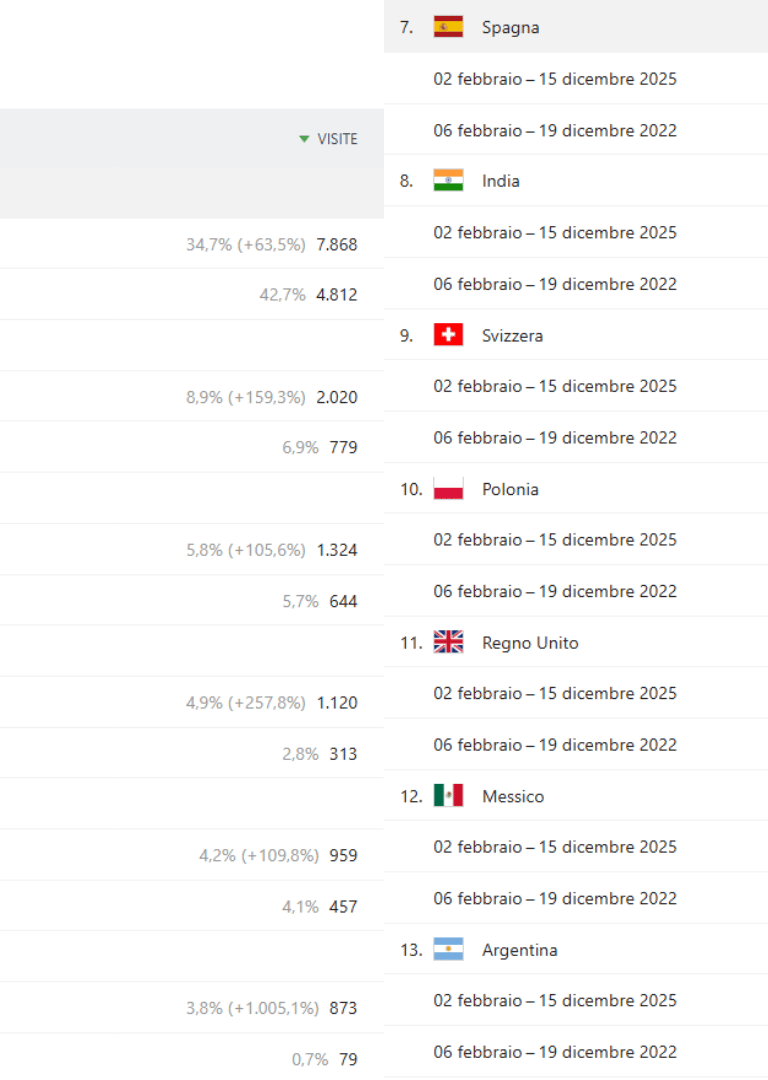Click the Switzerland flag icon
The width and height of the screenshot is (768, 1080).
coord(448,335)
